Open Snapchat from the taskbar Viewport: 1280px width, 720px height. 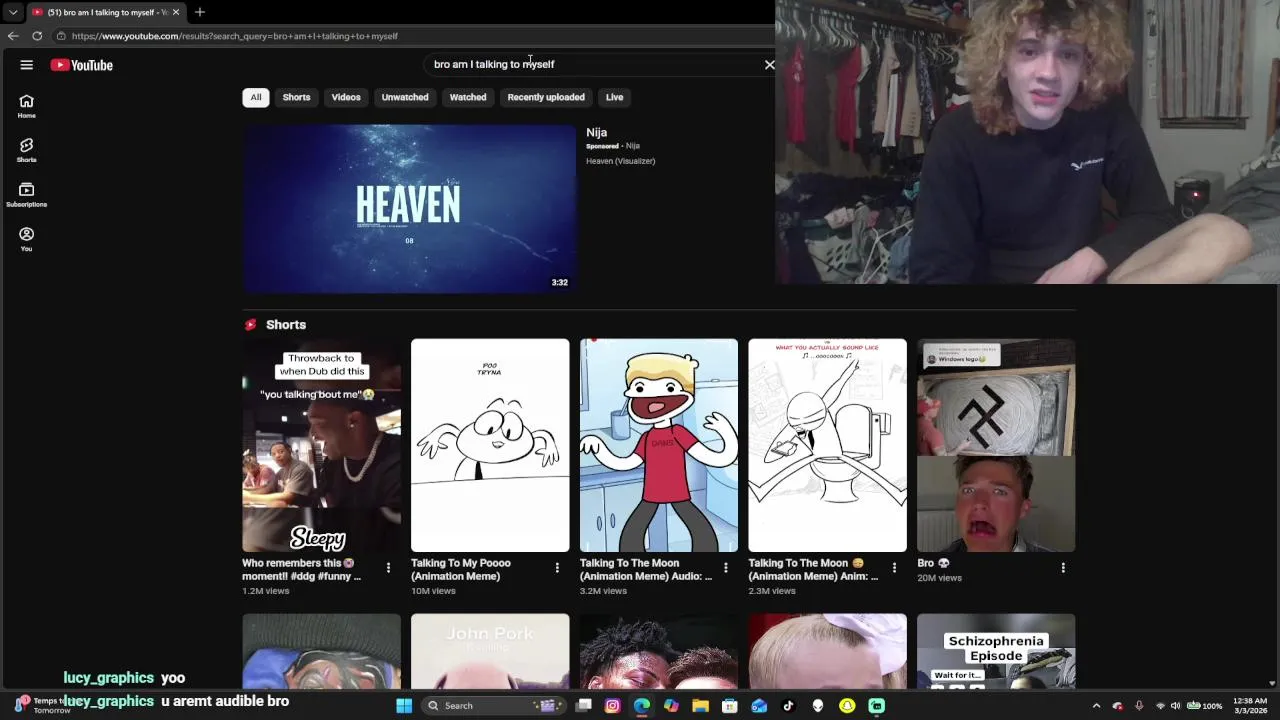click(847, 706)
